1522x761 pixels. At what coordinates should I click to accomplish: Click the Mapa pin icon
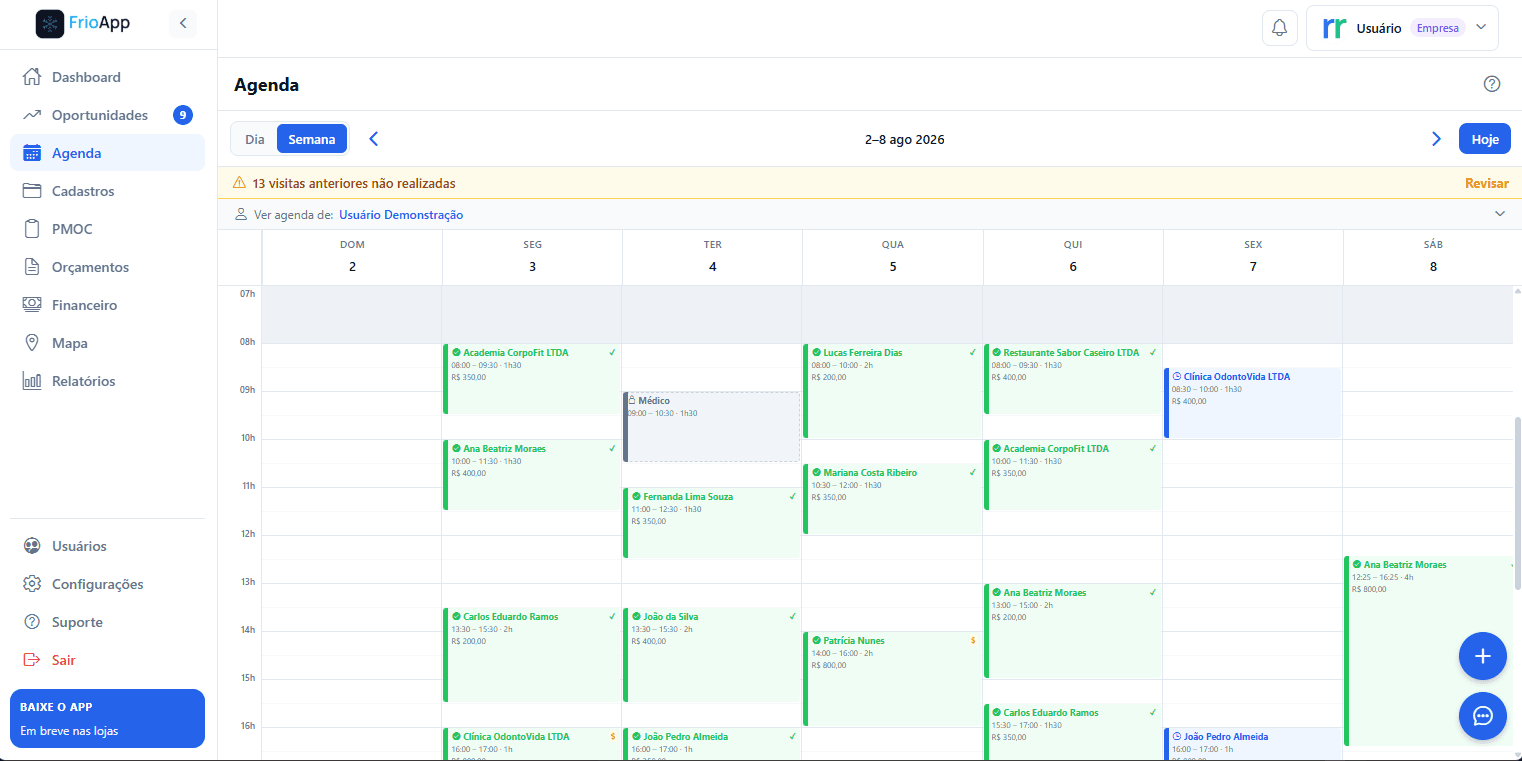tap(32, 343)
